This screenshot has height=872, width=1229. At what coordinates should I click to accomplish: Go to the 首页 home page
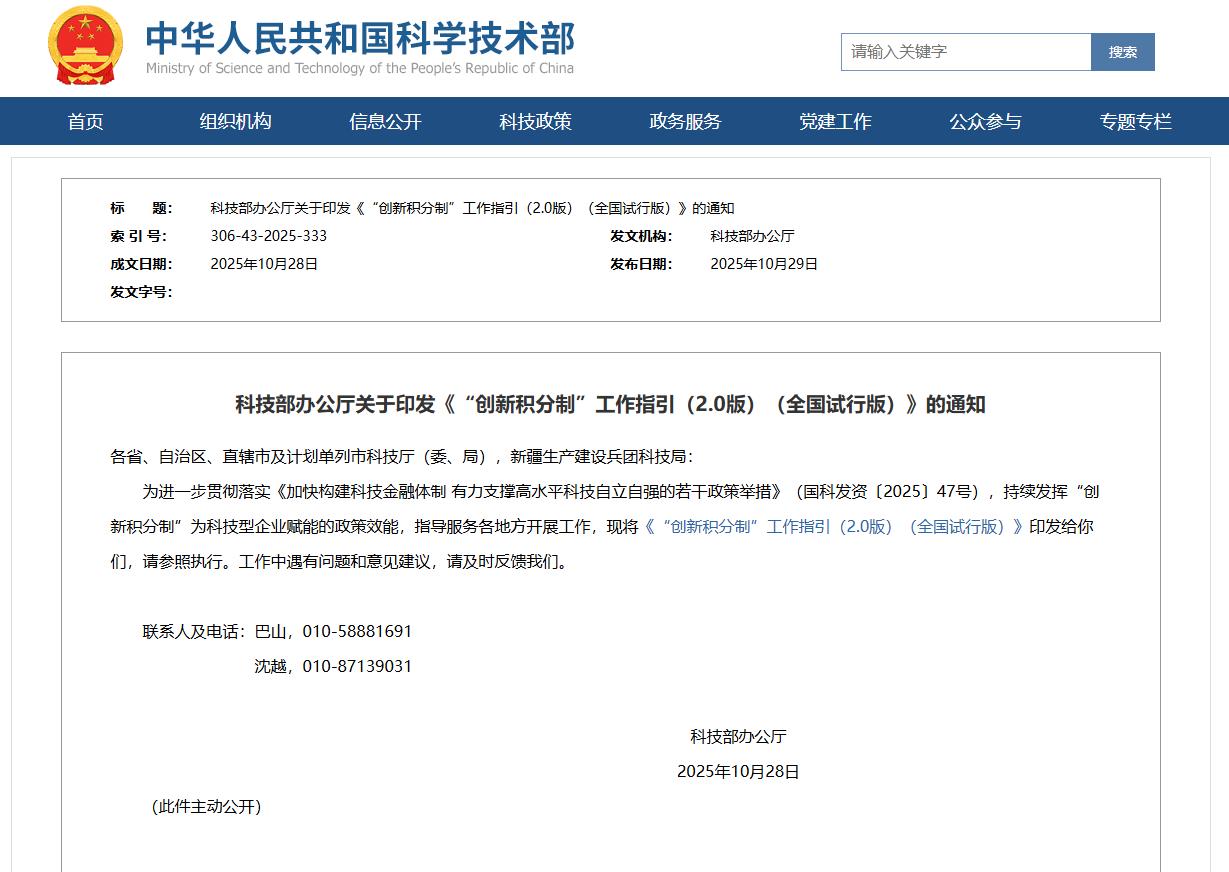point(85,122)
